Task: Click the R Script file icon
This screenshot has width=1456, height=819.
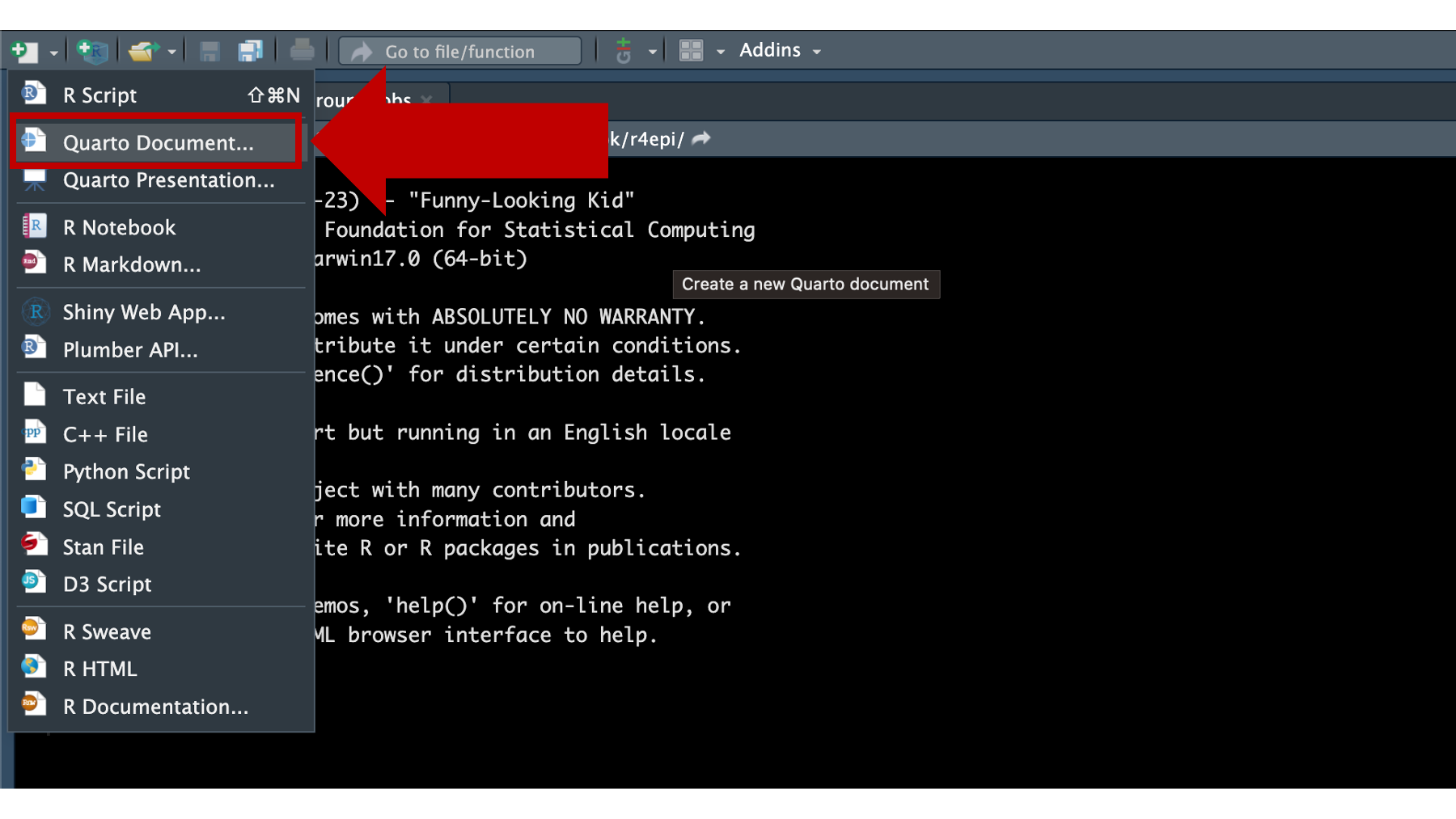Action: point(34,93)
